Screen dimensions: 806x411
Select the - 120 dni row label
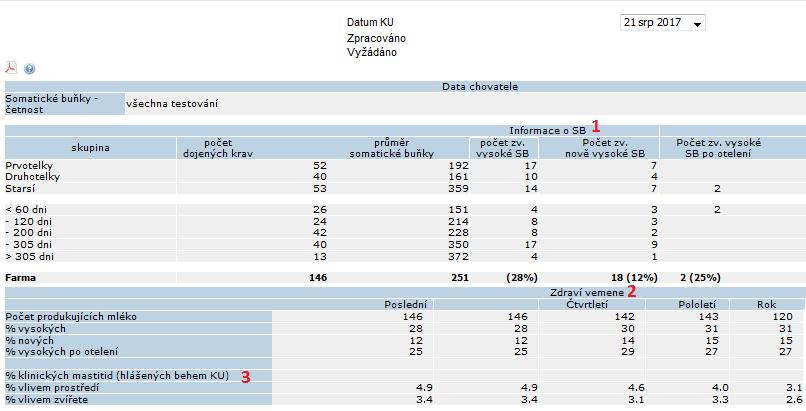tap(28, 222)
